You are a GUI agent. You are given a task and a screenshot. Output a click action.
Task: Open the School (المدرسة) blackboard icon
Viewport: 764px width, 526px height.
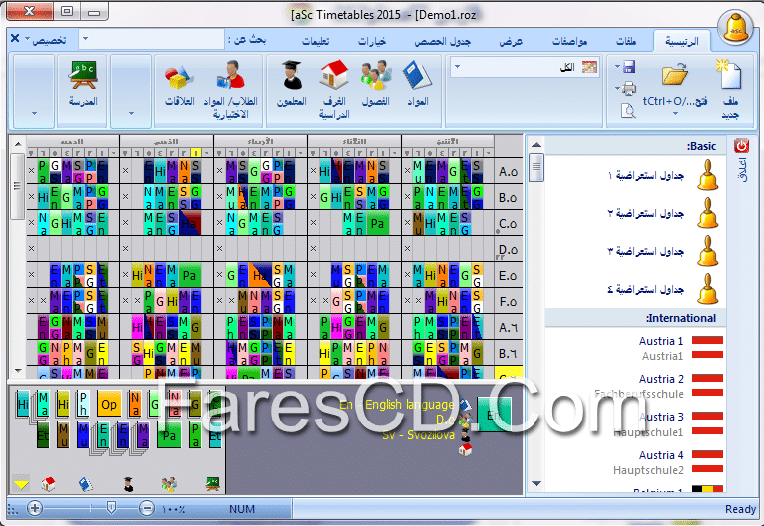tap(83, 75)
